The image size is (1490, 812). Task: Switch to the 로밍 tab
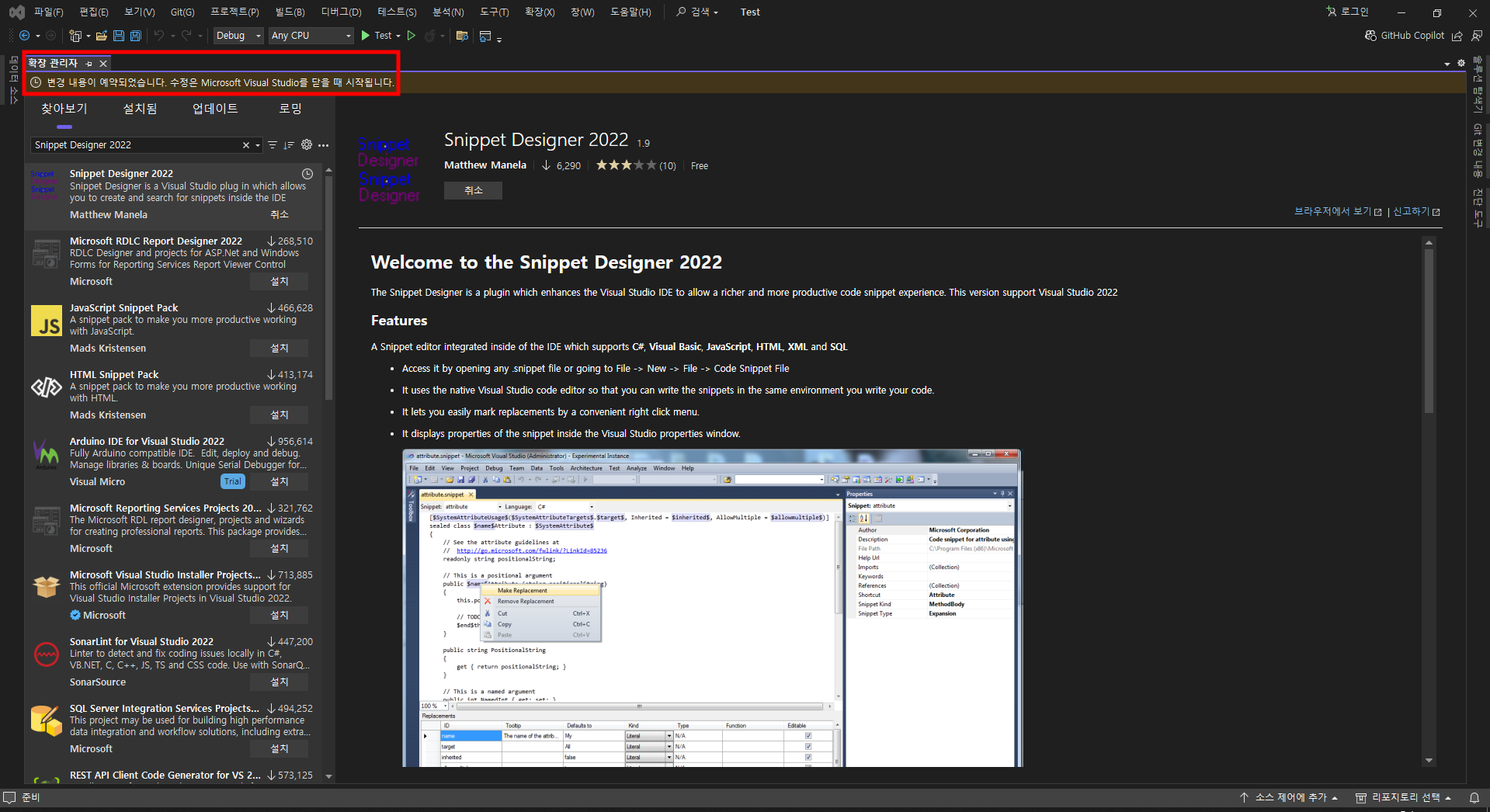290,109
